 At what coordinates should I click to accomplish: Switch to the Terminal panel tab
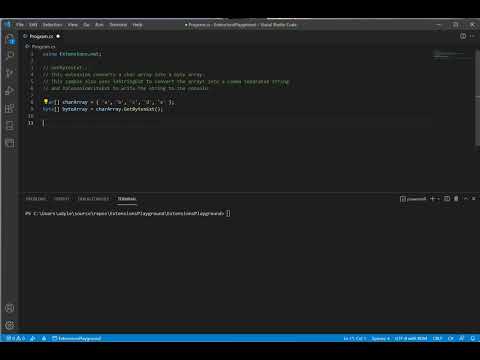(127, 199)
